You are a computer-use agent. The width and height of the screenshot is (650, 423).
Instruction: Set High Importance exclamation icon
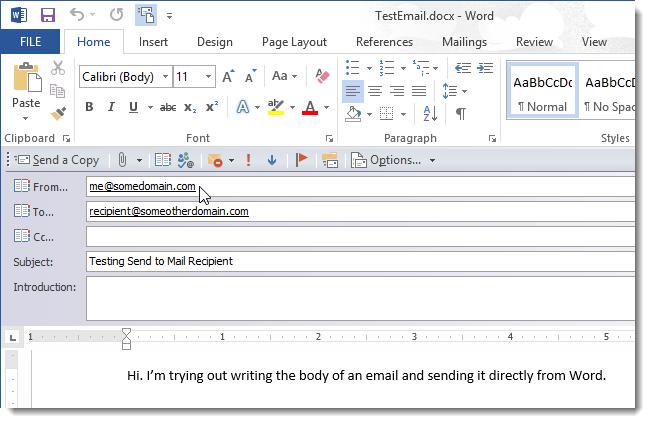[248, 160]
